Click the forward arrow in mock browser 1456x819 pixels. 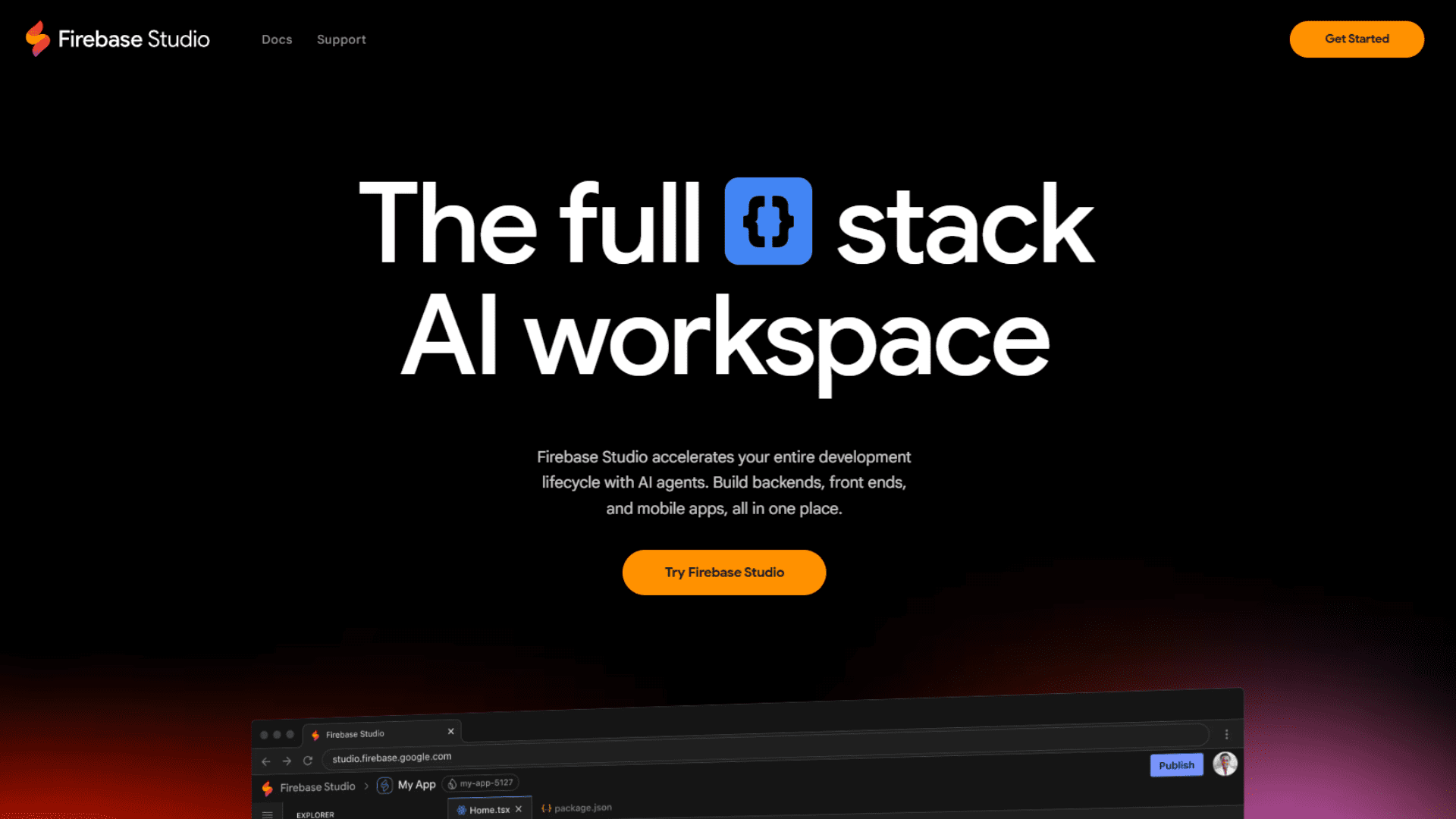pos(287,761)
